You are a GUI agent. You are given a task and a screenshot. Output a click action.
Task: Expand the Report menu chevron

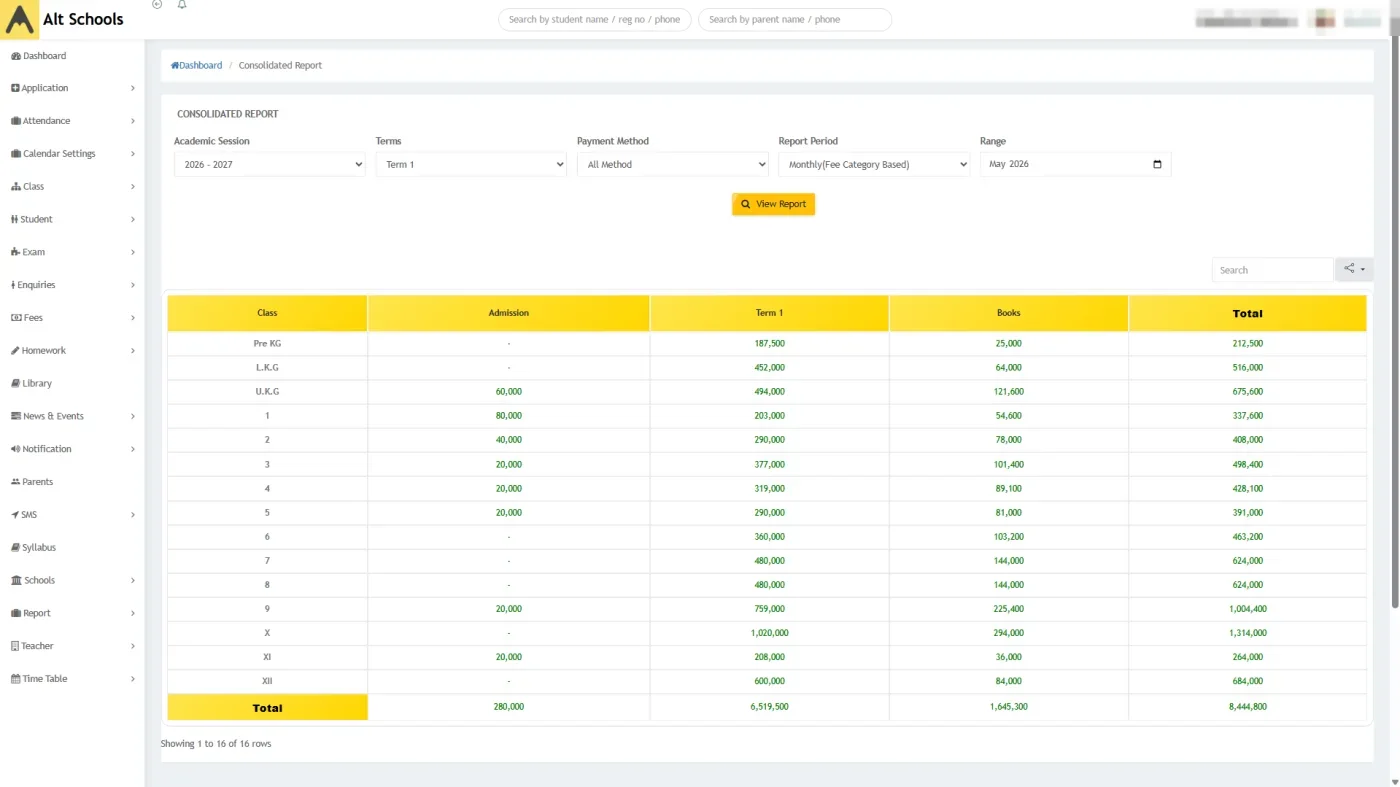133,613
